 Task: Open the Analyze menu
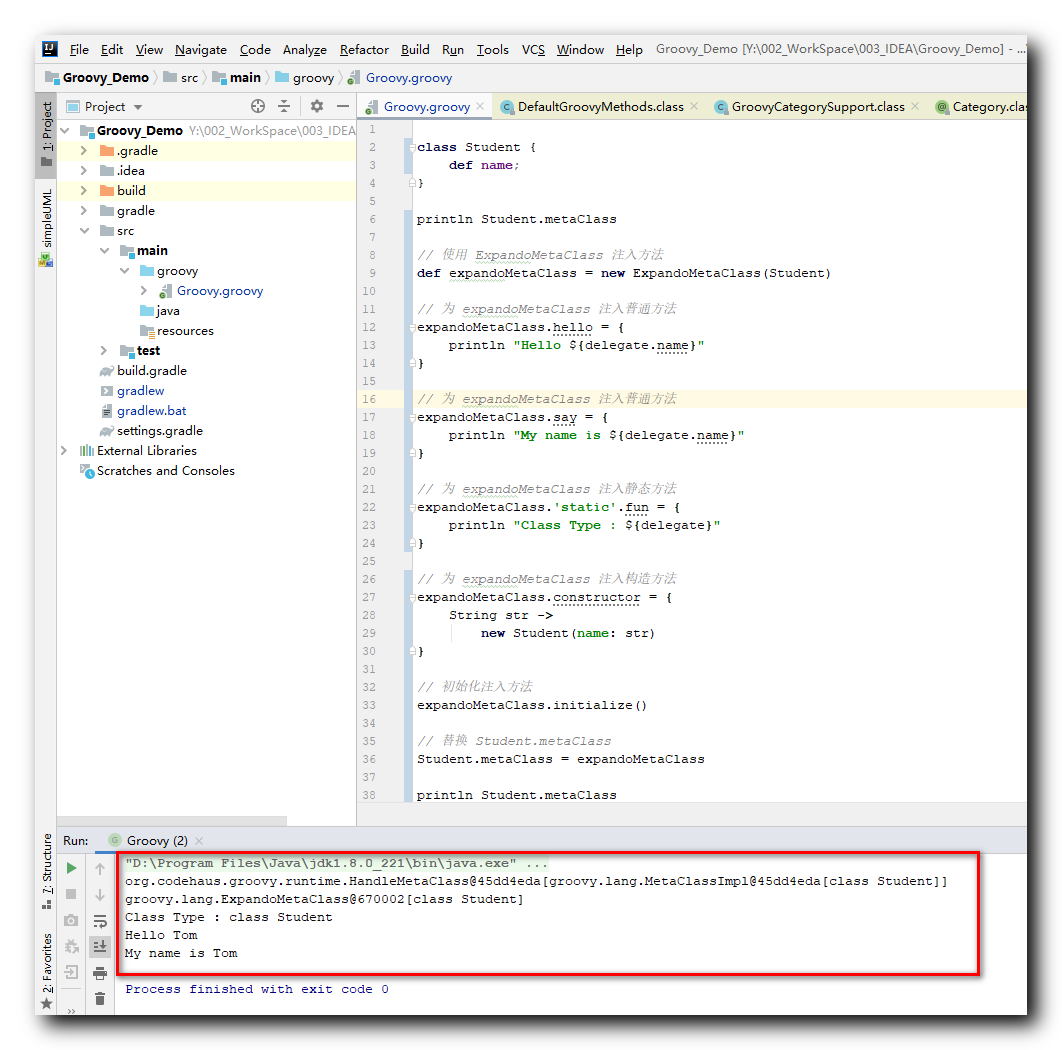(x=305, y=49)
